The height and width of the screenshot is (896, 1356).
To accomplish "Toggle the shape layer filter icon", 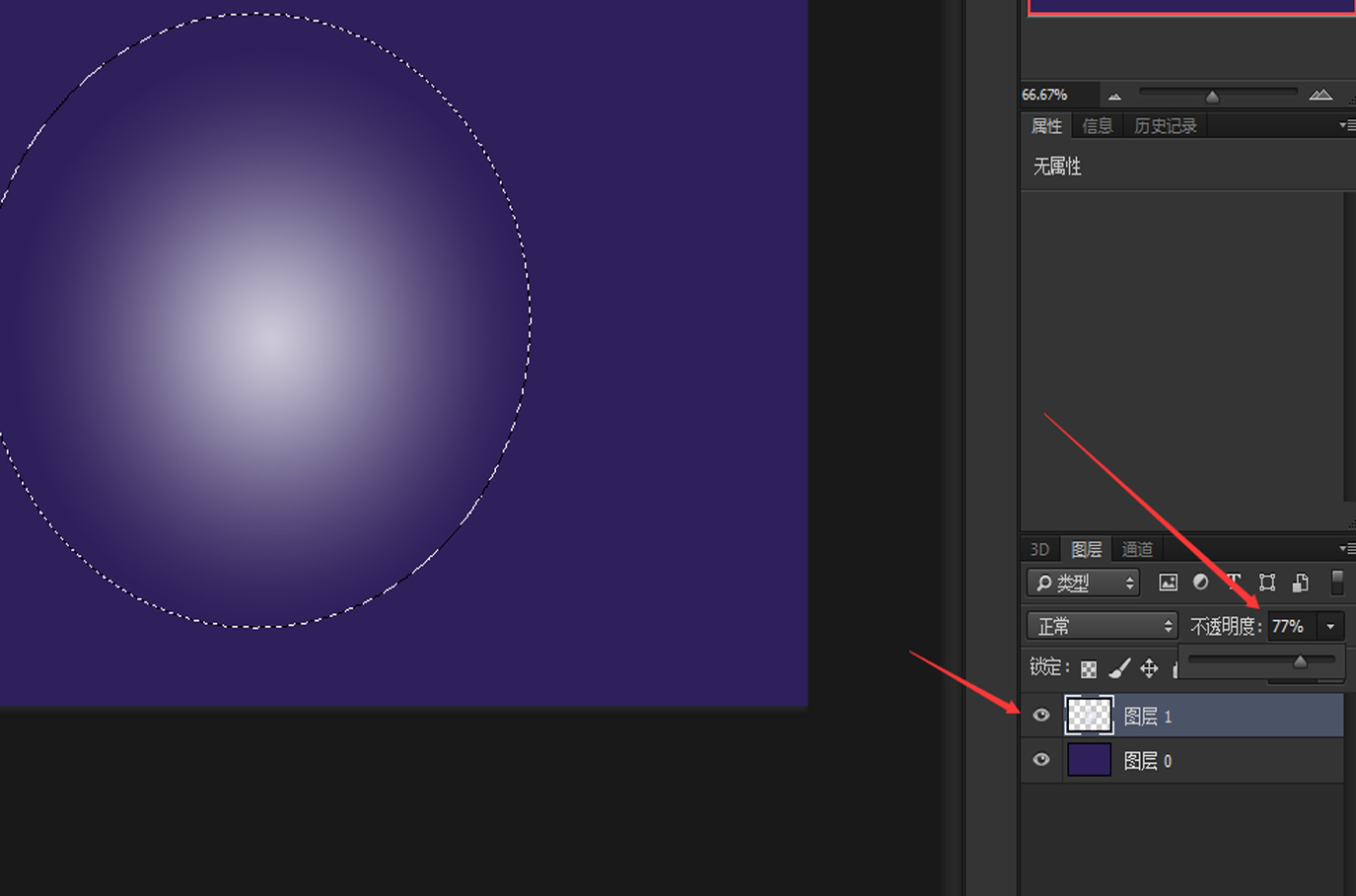I will tap(1267, 583).
